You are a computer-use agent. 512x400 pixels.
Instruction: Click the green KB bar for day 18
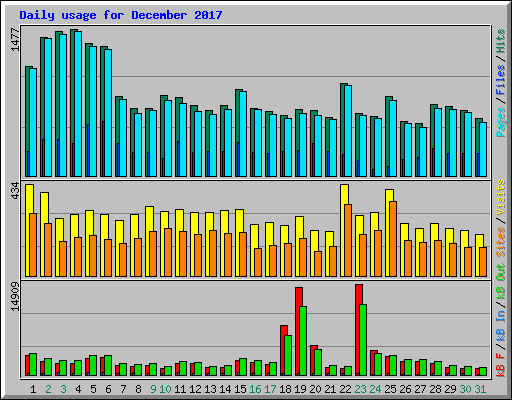coord(288,355)
